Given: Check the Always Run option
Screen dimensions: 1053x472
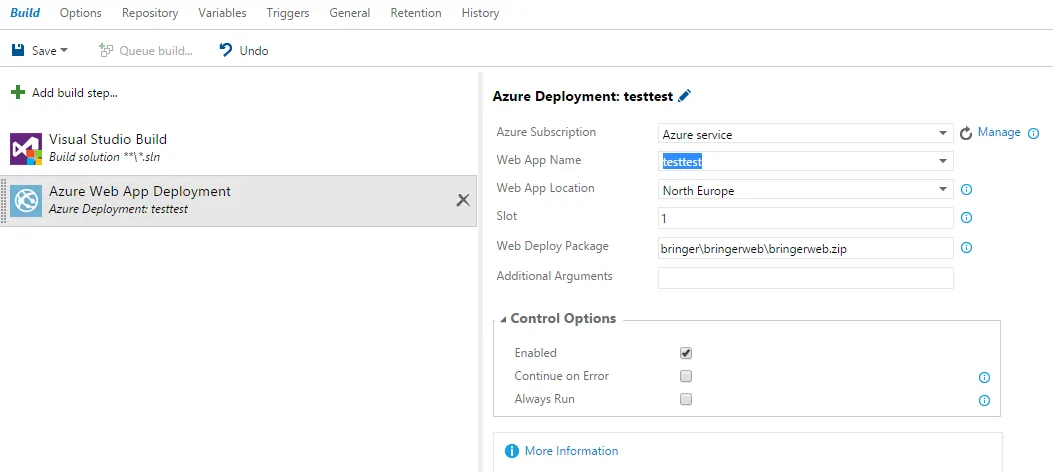Looking at the screenshot, I should (x=686, y=399).
